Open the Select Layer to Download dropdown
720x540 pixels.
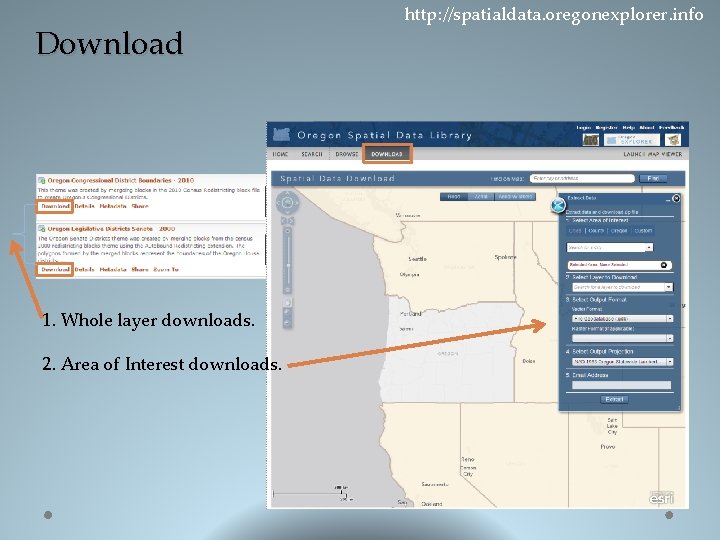point(623,287)
